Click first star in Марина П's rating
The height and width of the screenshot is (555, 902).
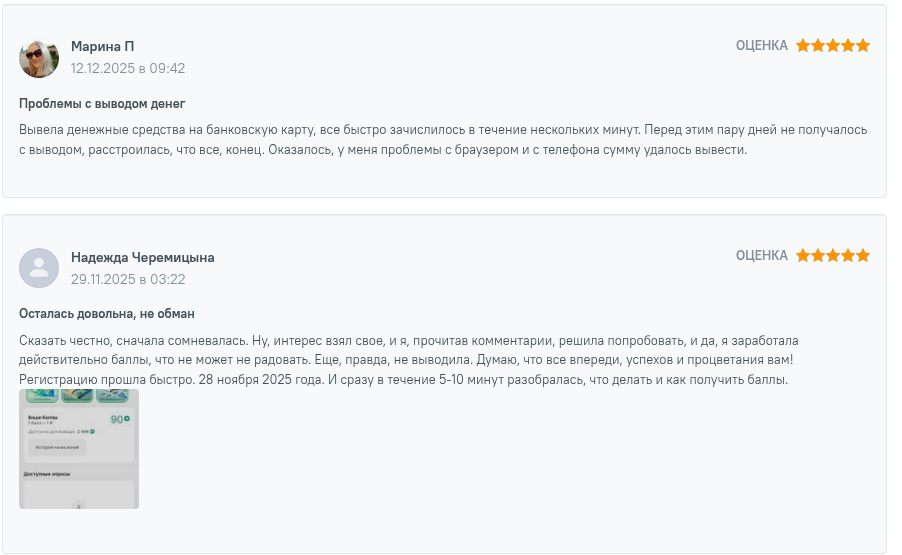(803, 45)
